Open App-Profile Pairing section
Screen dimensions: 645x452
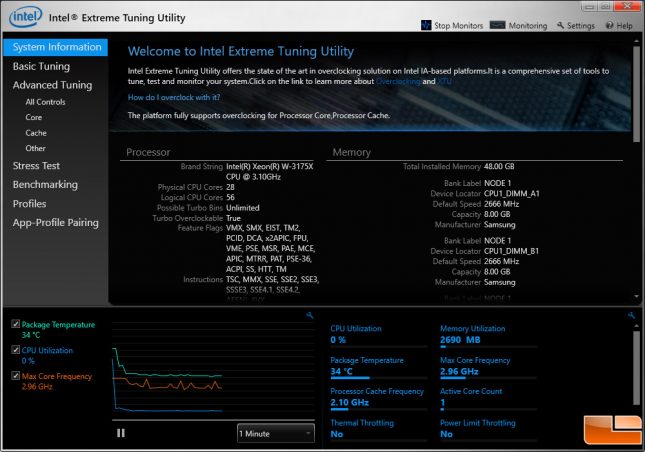coord(56,223)
